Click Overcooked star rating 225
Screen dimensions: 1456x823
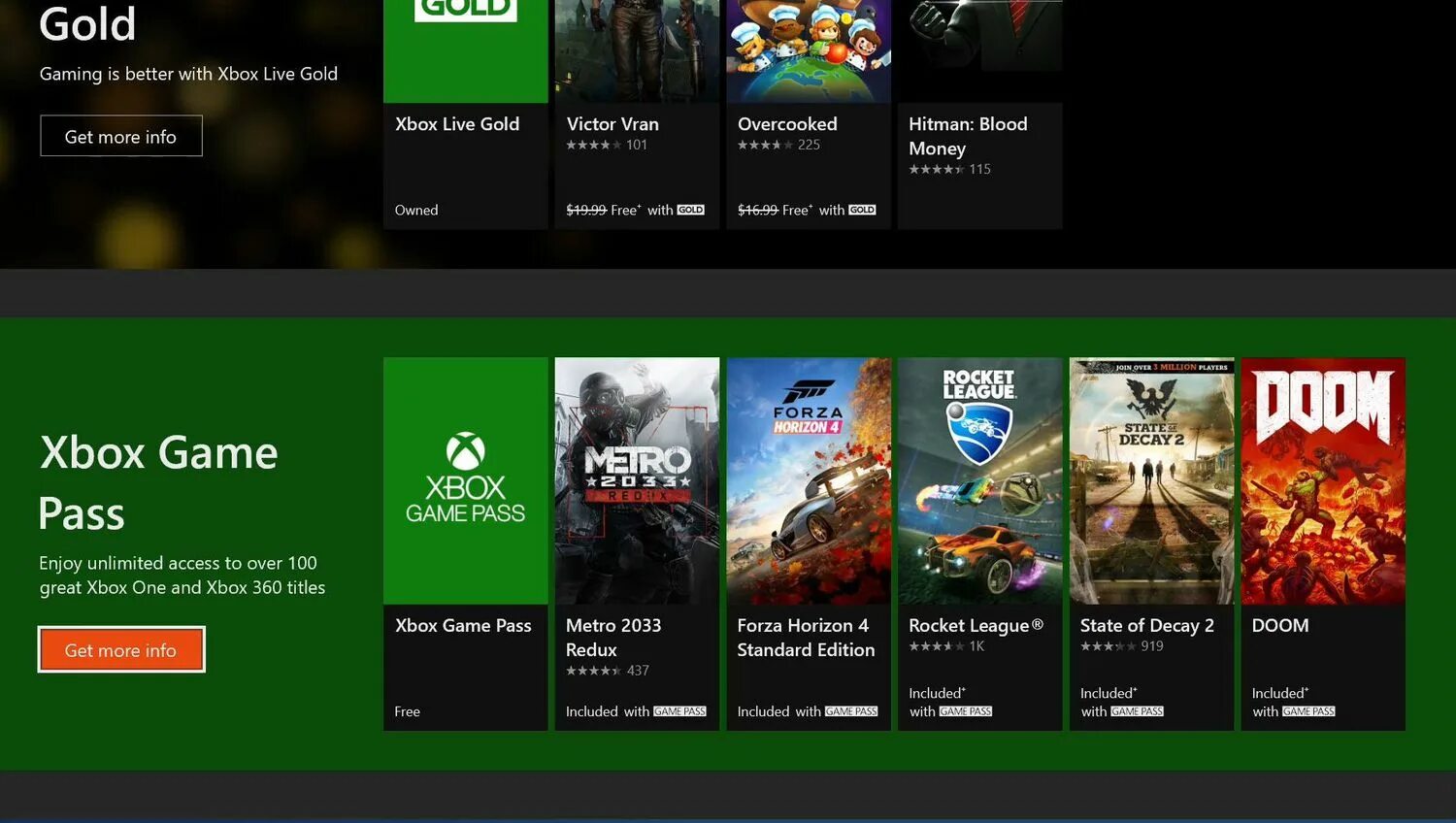(778, 145)
